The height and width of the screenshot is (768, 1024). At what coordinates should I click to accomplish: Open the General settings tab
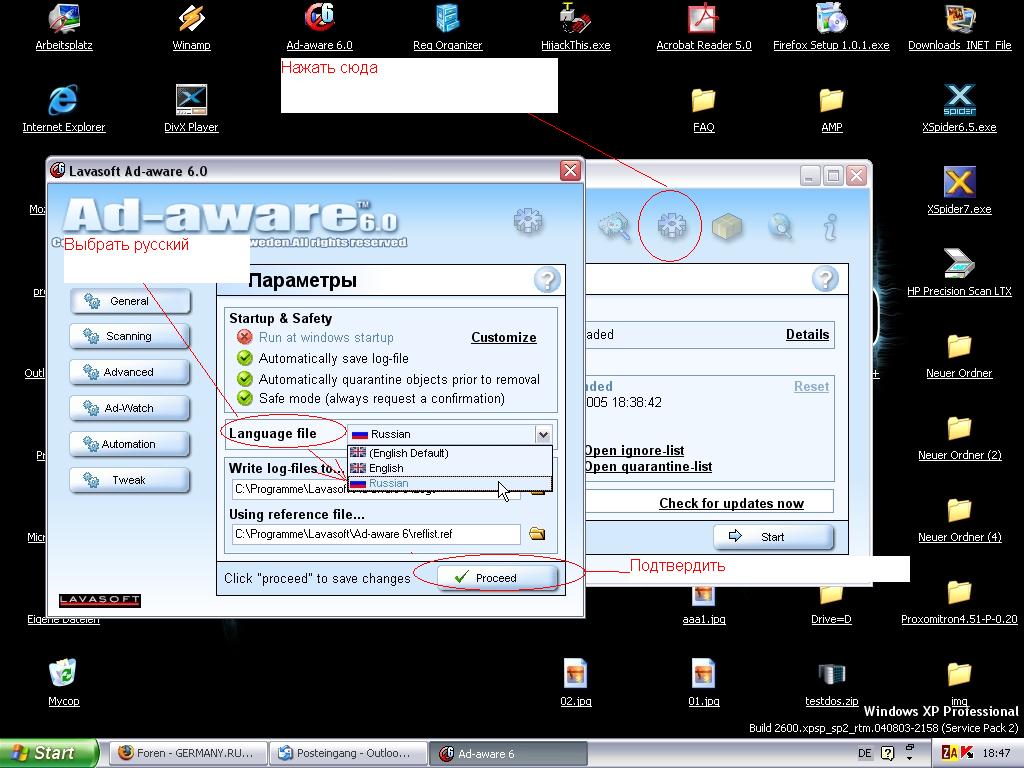coord(130,301)
